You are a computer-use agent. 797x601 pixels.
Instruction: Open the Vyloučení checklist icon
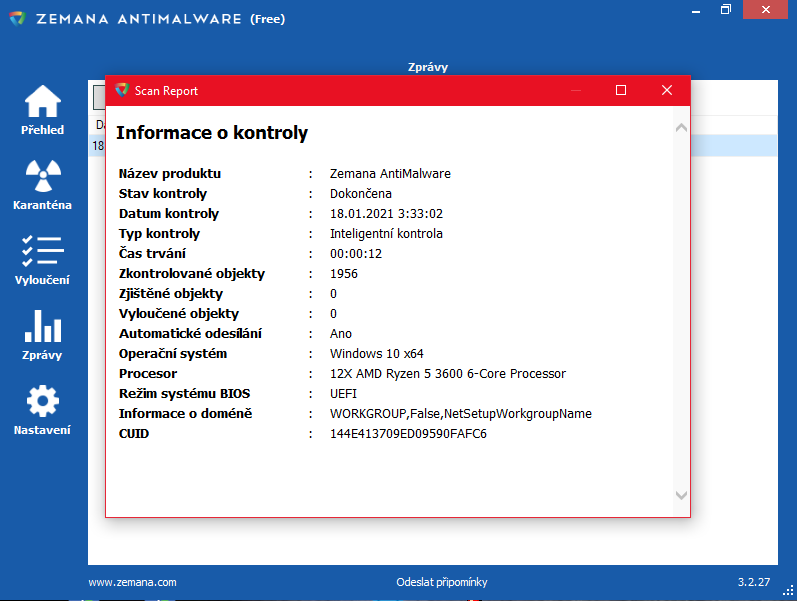42,251
